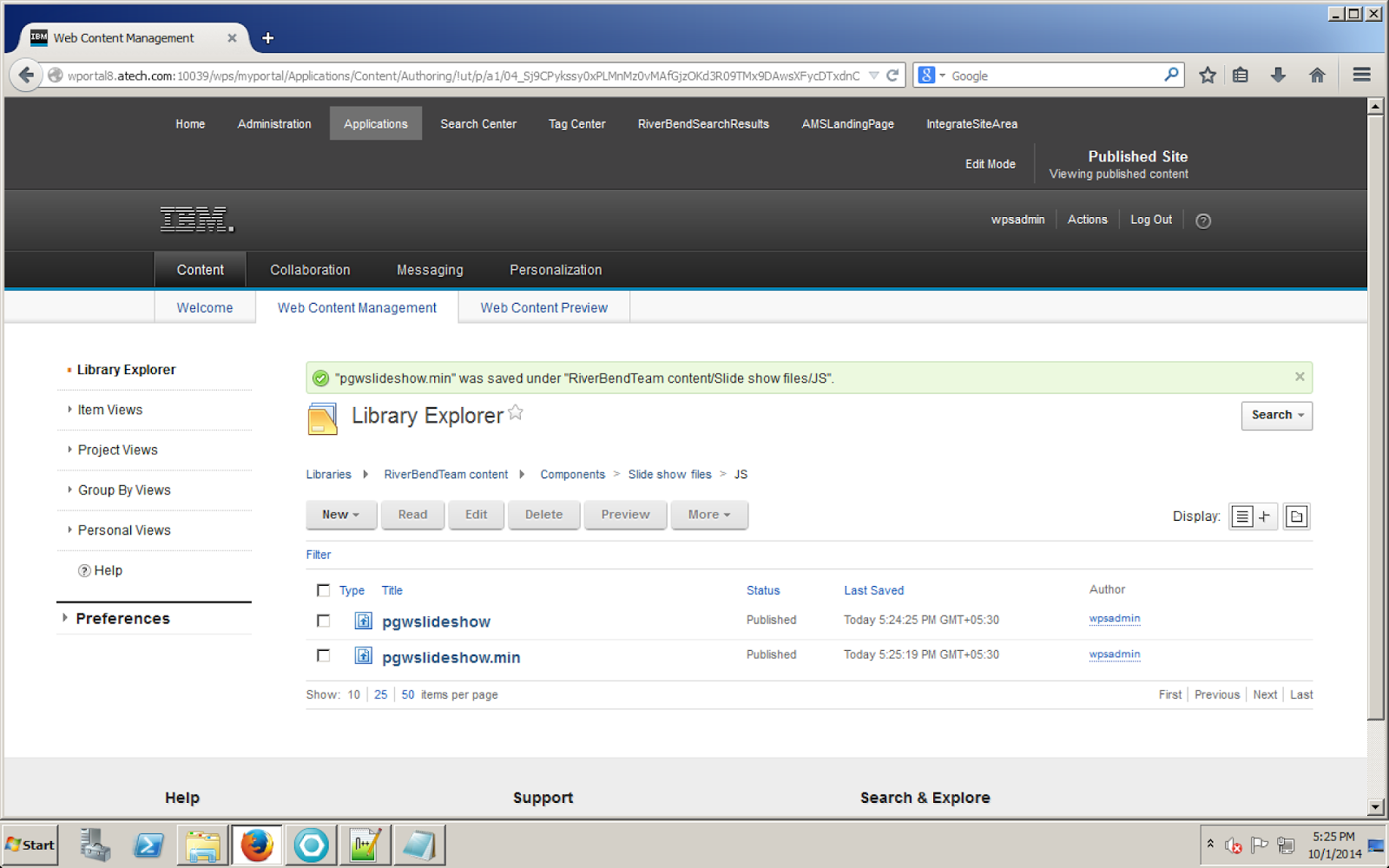
Task: Open the Search dropdown button
Action: [1277, 415]
